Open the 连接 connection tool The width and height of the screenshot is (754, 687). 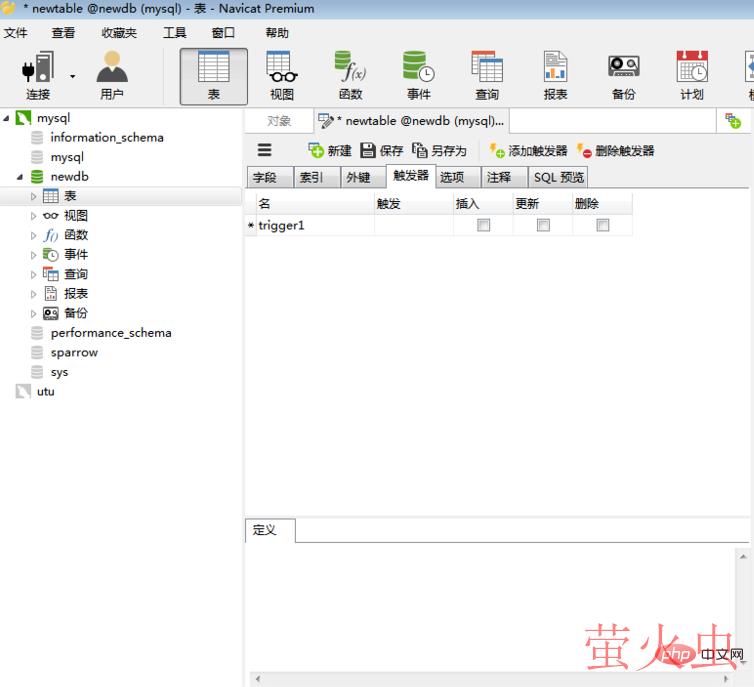point(38,76)
